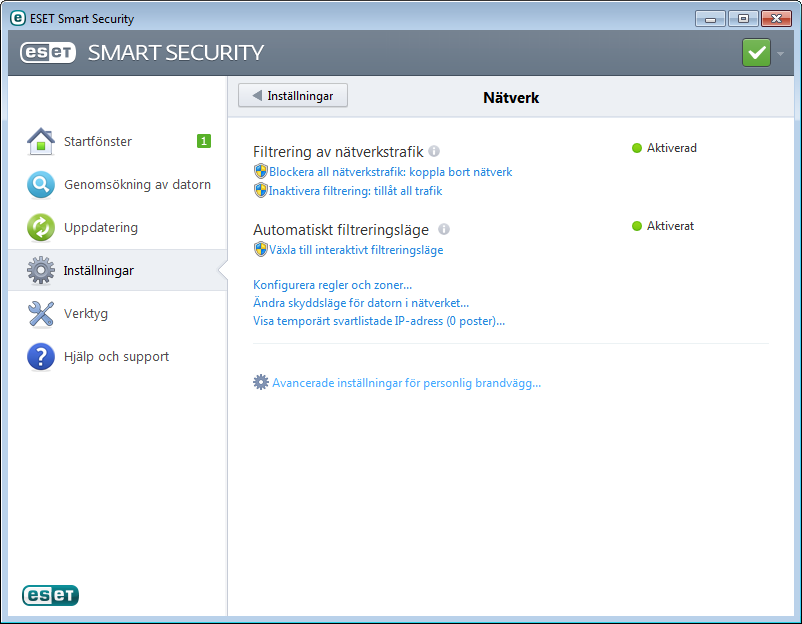Click the Nätverk page heading
The height and width of the screenshot is (624, 802).
(511, 98)
